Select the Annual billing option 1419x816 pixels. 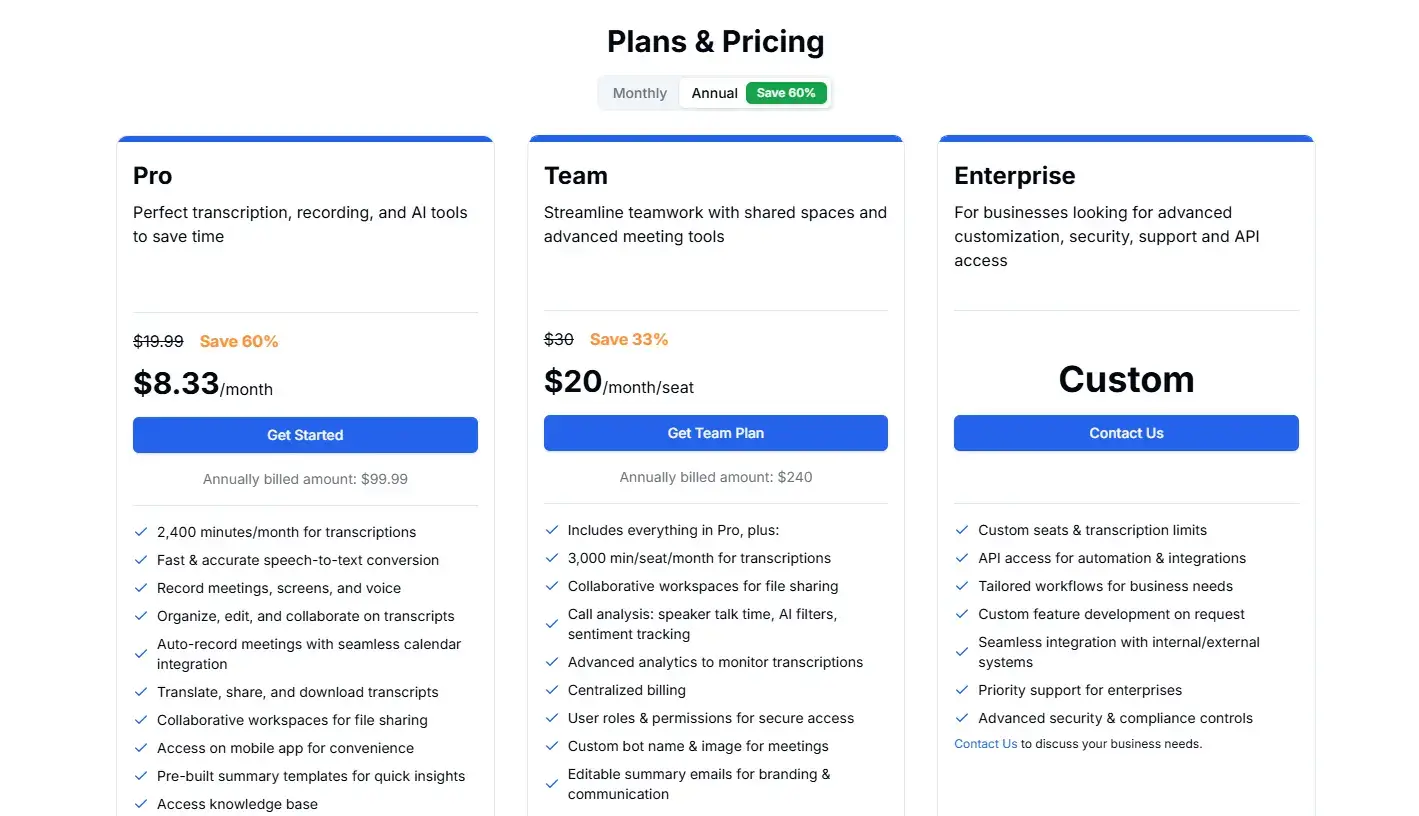point(713,92)
